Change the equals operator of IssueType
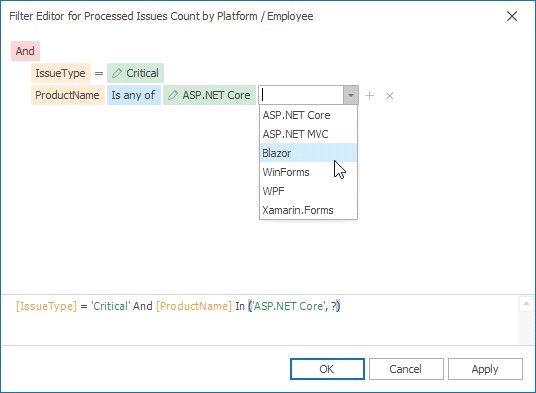This screenshot has width=536, height=393. (99, 73)
